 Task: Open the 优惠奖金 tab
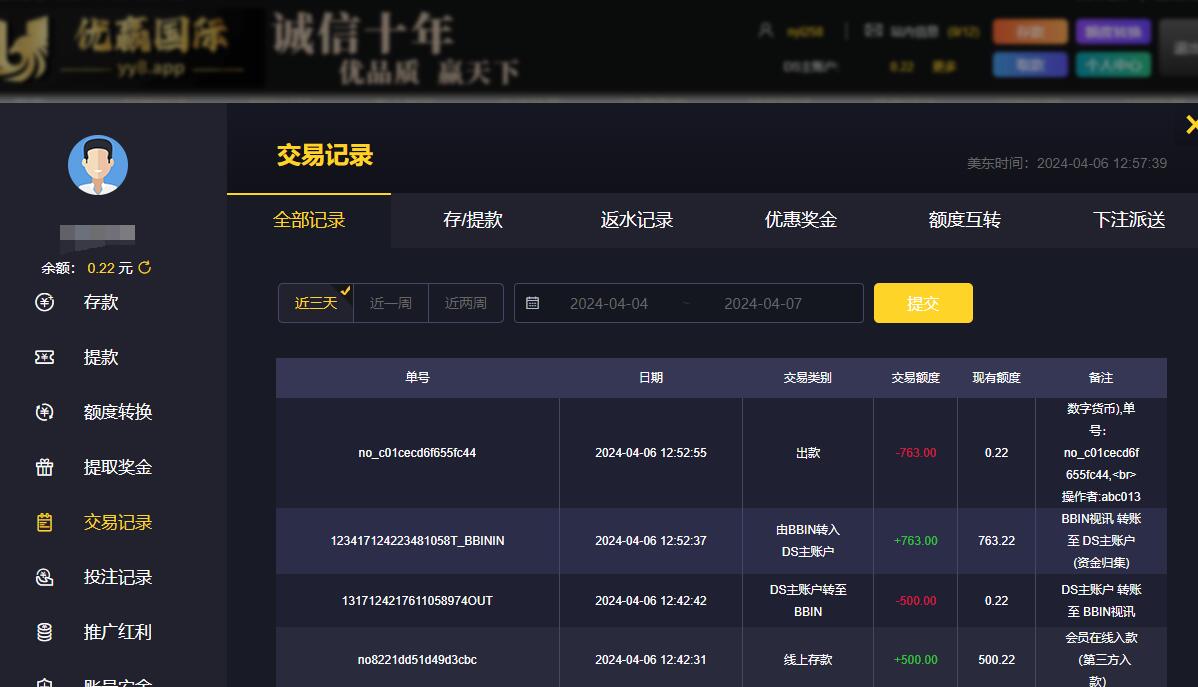800,220
